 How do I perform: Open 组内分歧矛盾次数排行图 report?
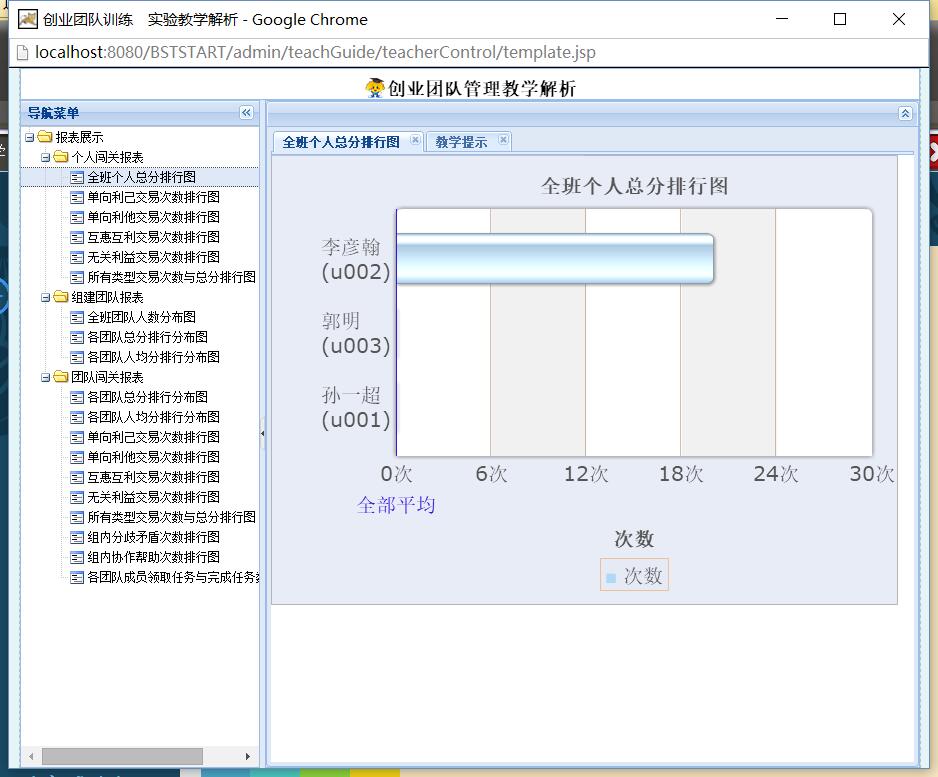(153, 537)
